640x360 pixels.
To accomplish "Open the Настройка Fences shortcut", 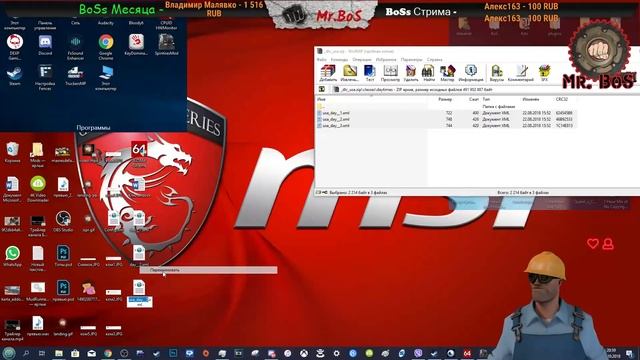I will click(45, 78).
